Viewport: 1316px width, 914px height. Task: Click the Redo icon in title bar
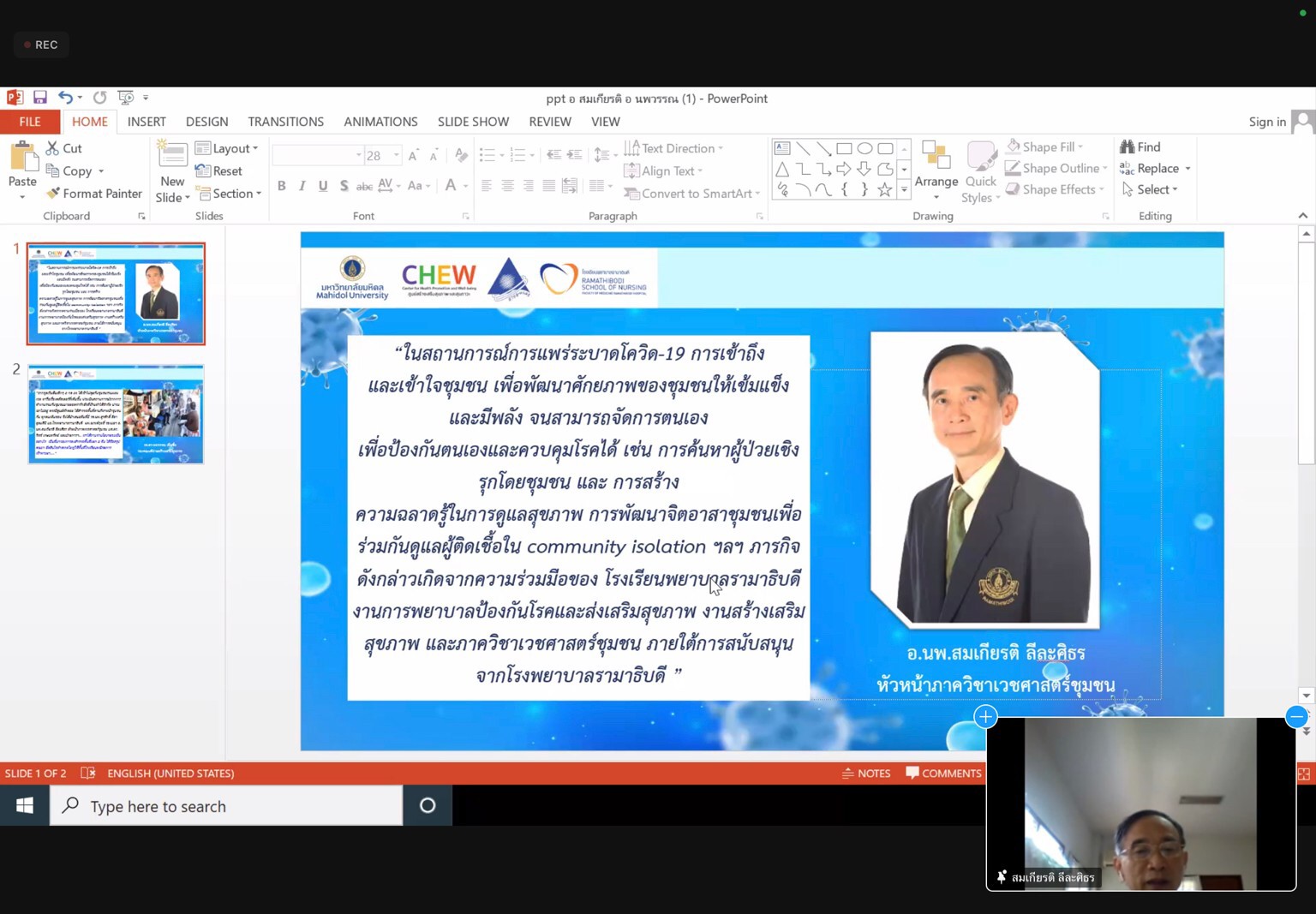coord(99,98)
